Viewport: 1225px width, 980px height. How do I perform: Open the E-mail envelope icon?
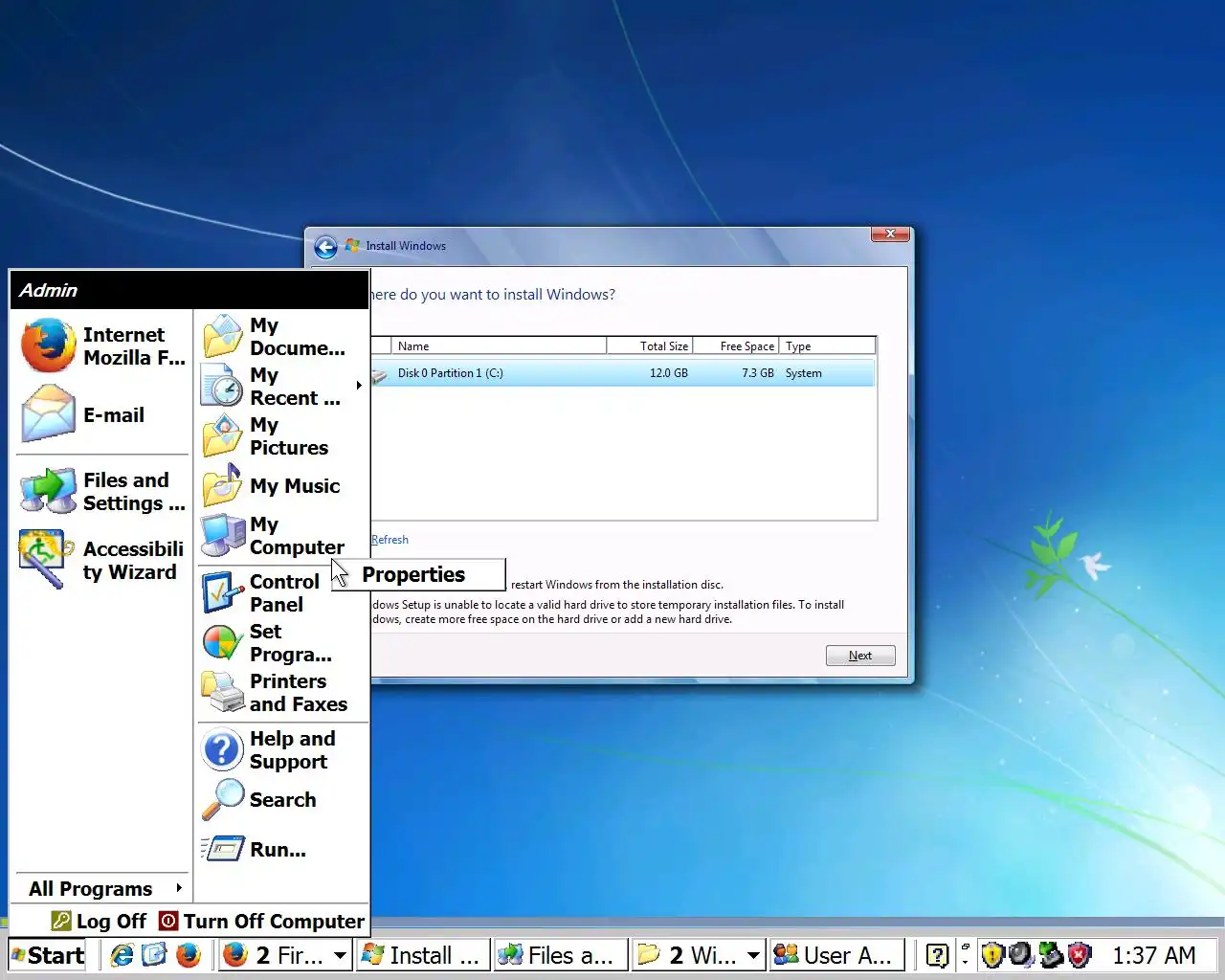pyautogui.click(x=48, y=413)
